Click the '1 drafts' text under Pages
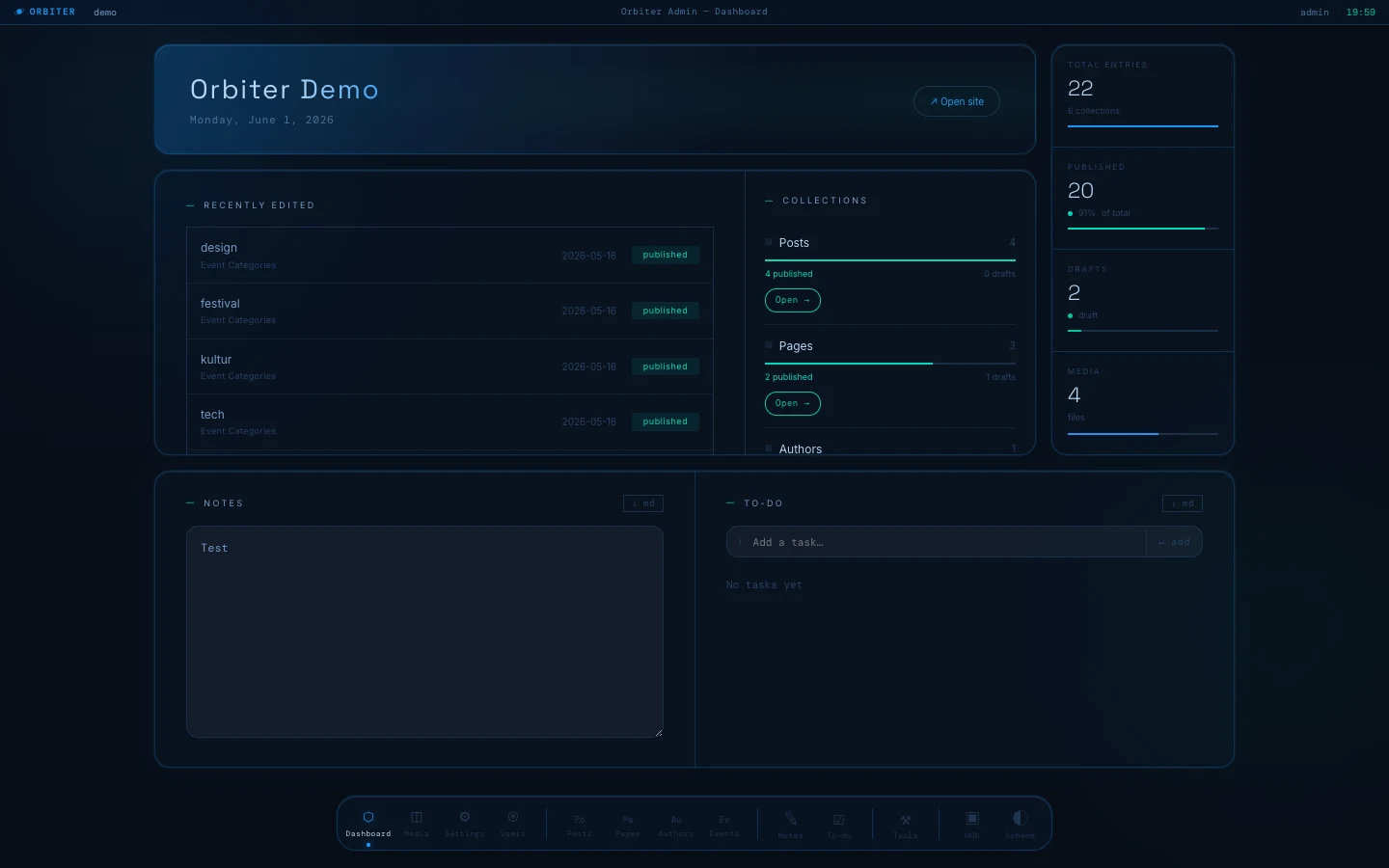Viewport: 1389px width, 868px height. coord(1000,377)
